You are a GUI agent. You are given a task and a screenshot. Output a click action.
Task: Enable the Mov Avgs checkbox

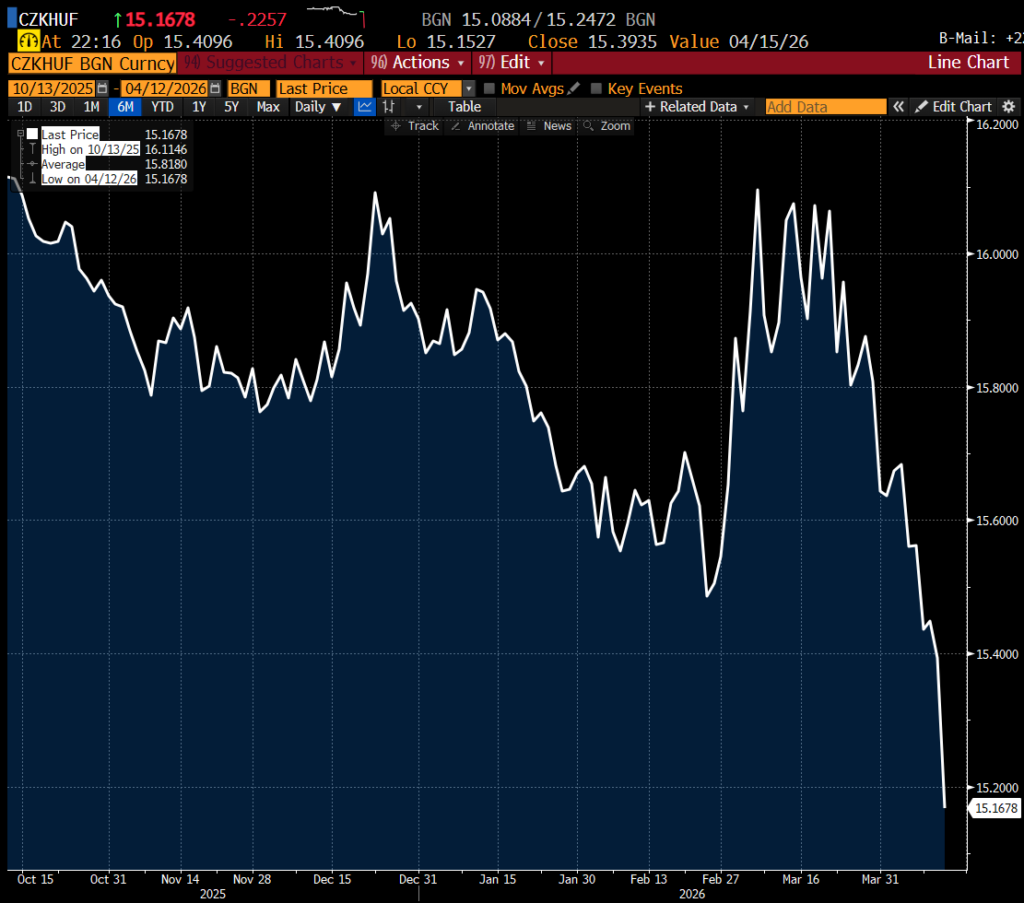489,89
